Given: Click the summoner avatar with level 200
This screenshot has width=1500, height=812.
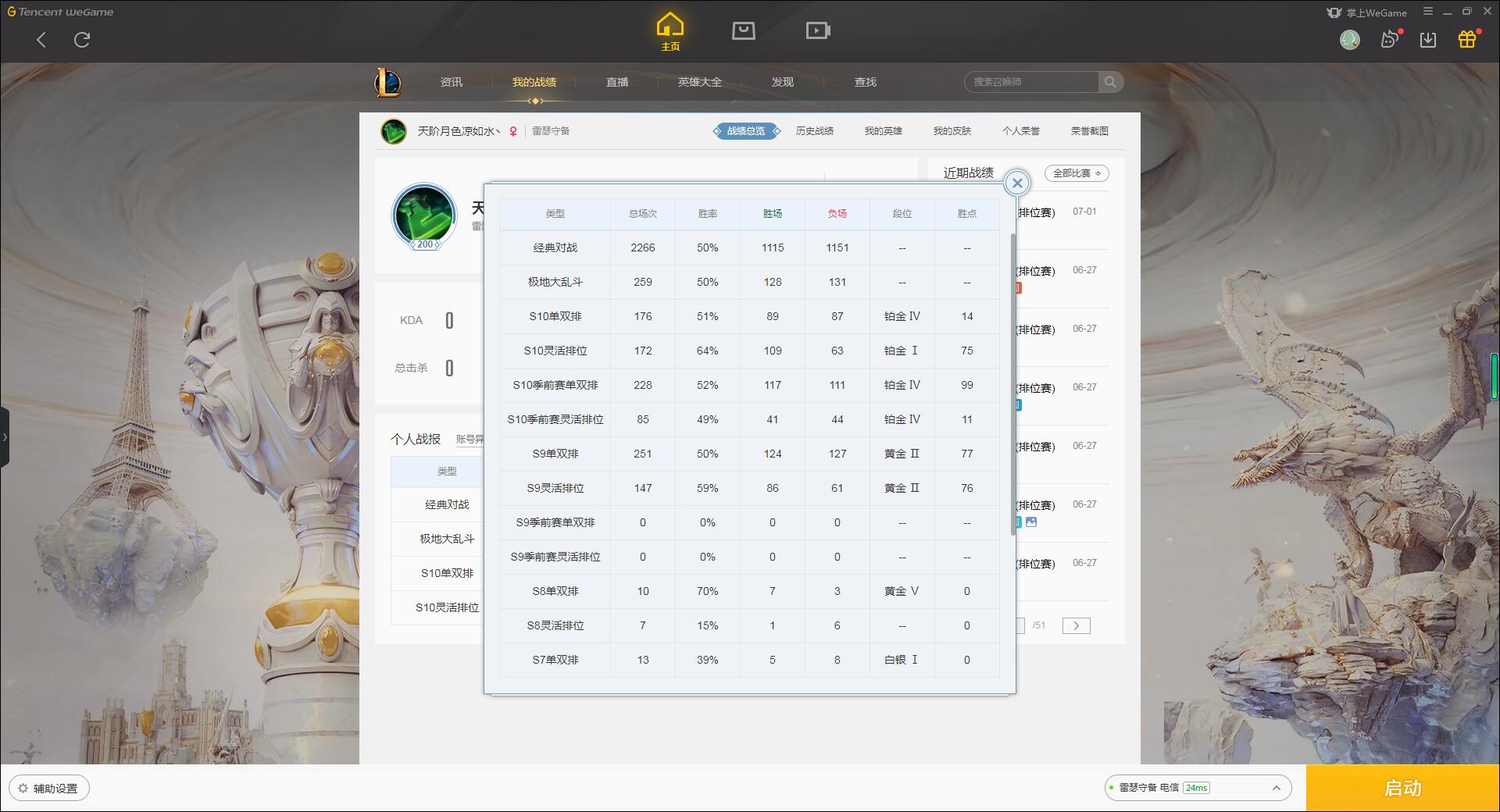Looking at the screenshot, I should tap(424, 216).
